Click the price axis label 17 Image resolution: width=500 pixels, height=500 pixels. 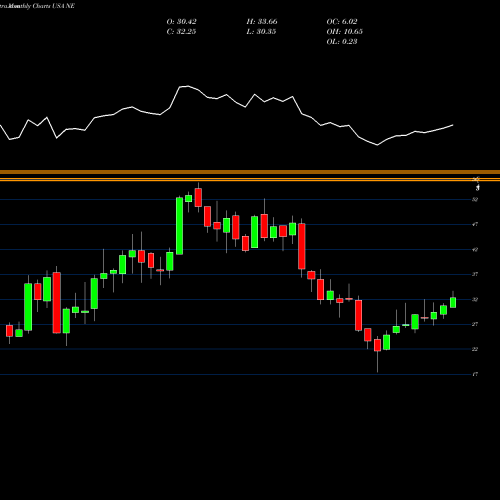tap(475, 374)
